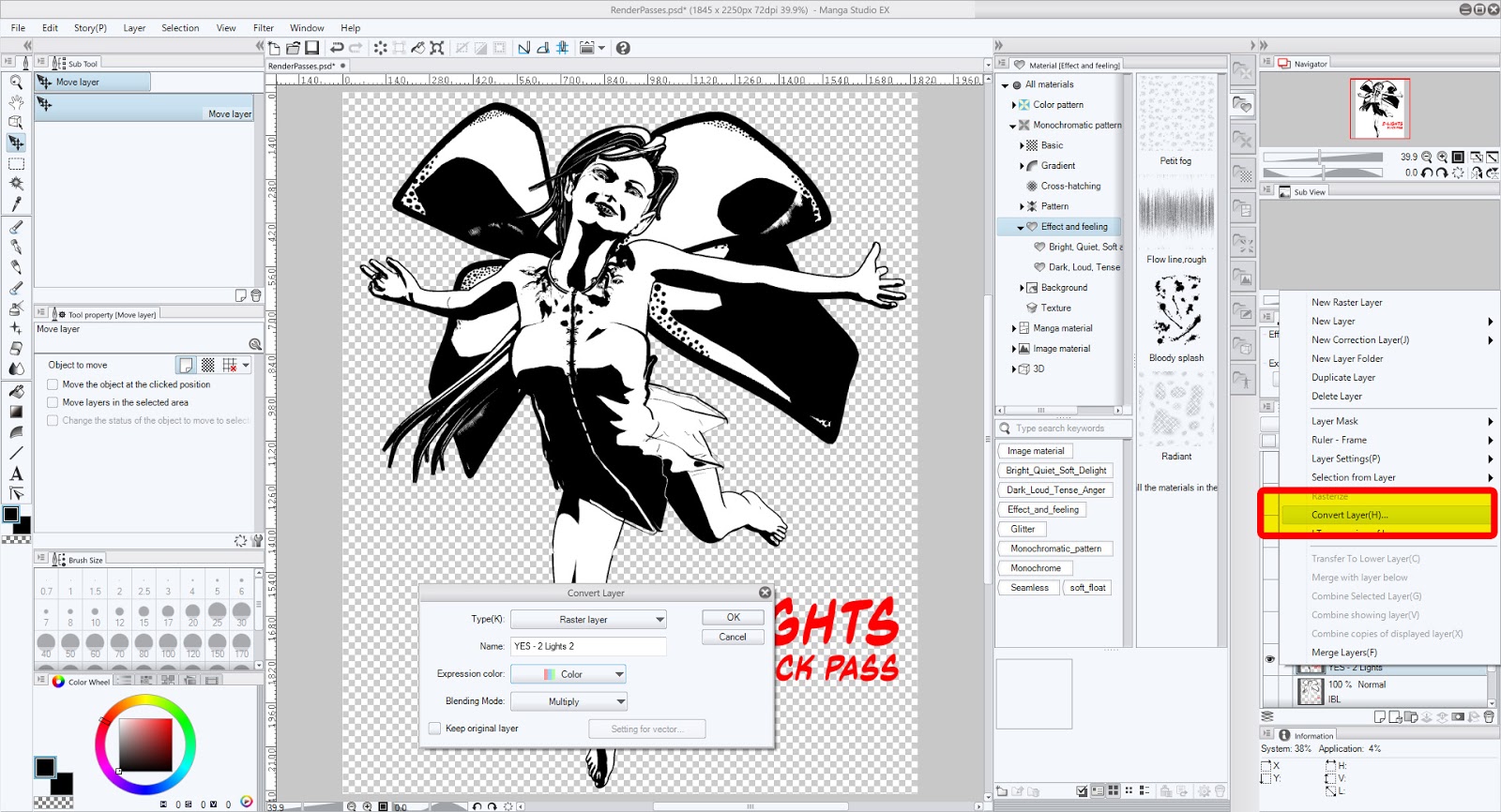1501x812 pixels.
Task: Click the Undo arrow icon
Action: coord(337,48)
